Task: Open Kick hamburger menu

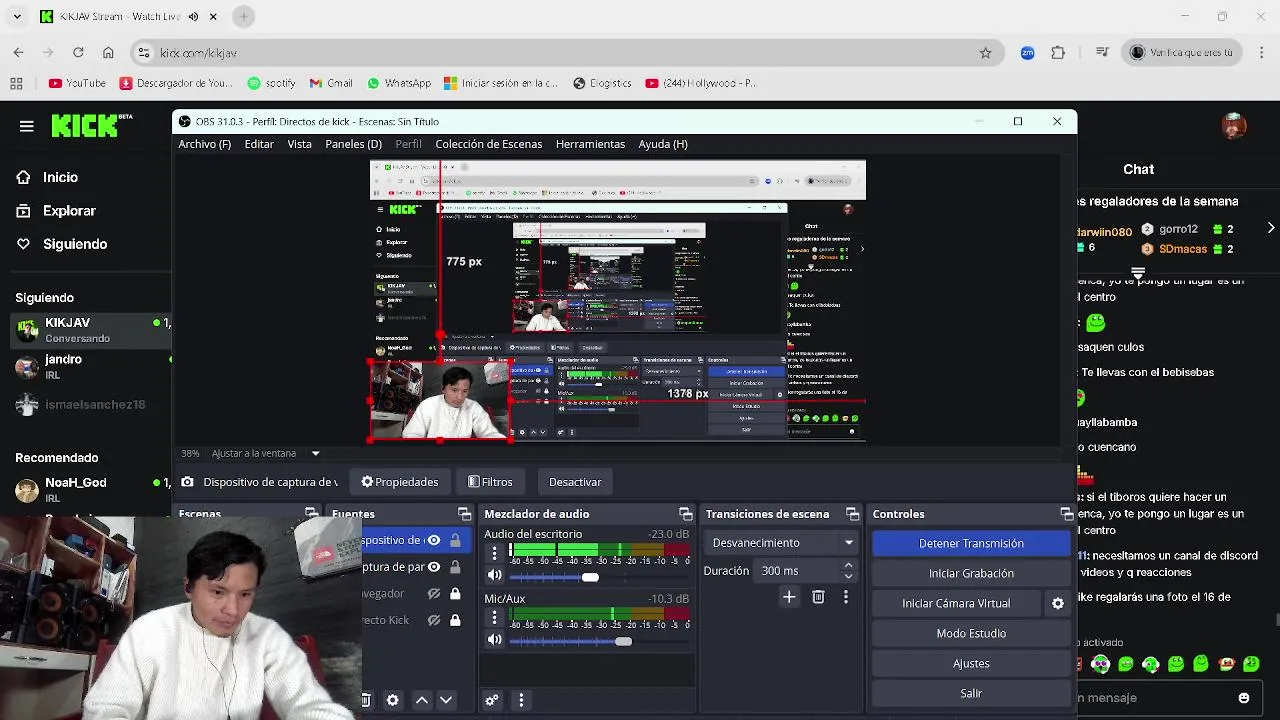Action: [x=27, y=126]
